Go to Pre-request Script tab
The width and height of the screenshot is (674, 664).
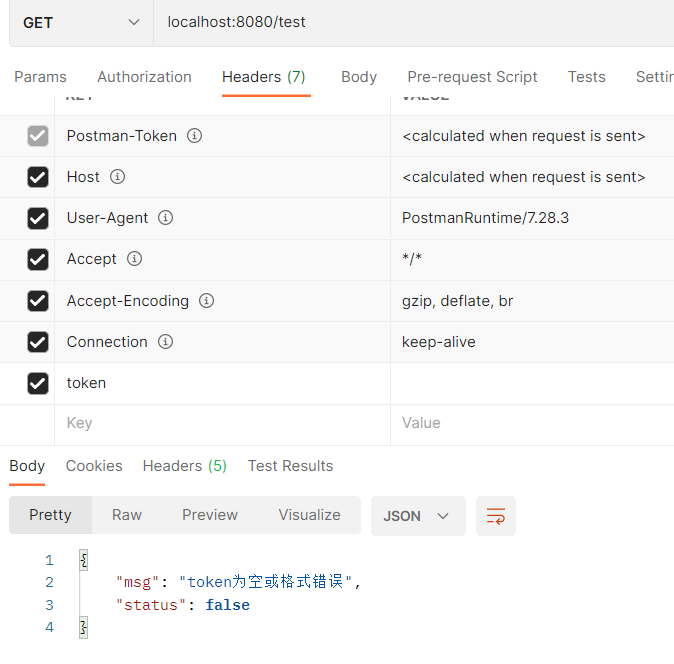[472, 77]
